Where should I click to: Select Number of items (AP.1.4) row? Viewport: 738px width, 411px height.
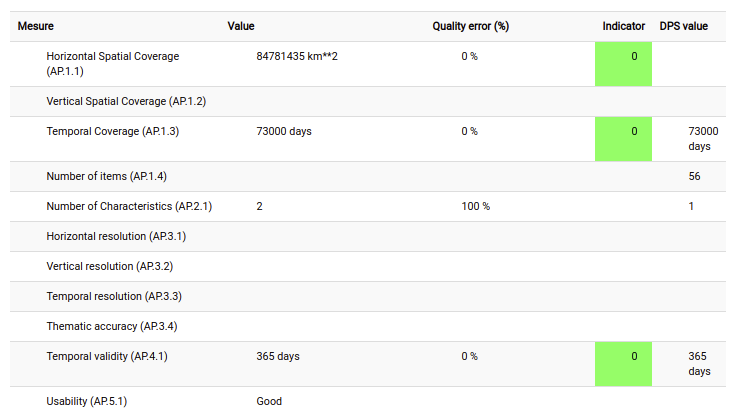click(x=368, y=177)
